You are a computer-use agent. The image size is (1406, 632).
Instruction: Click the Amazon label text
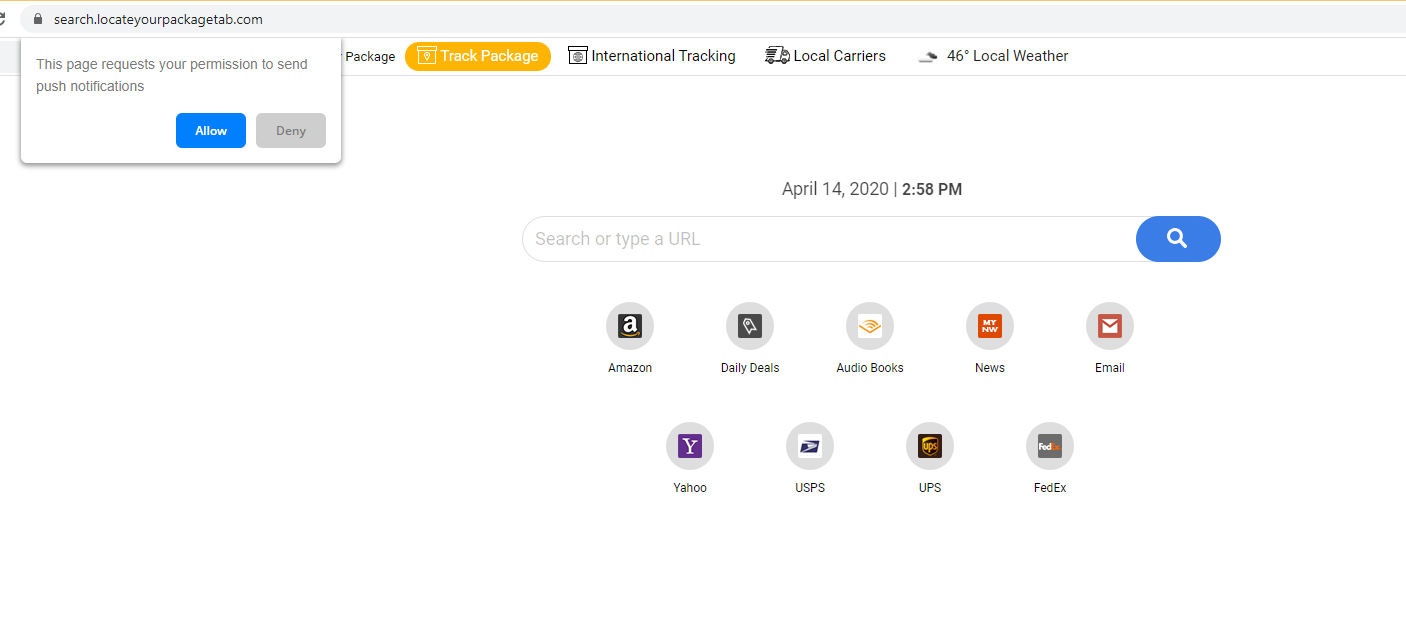(630, 368)
